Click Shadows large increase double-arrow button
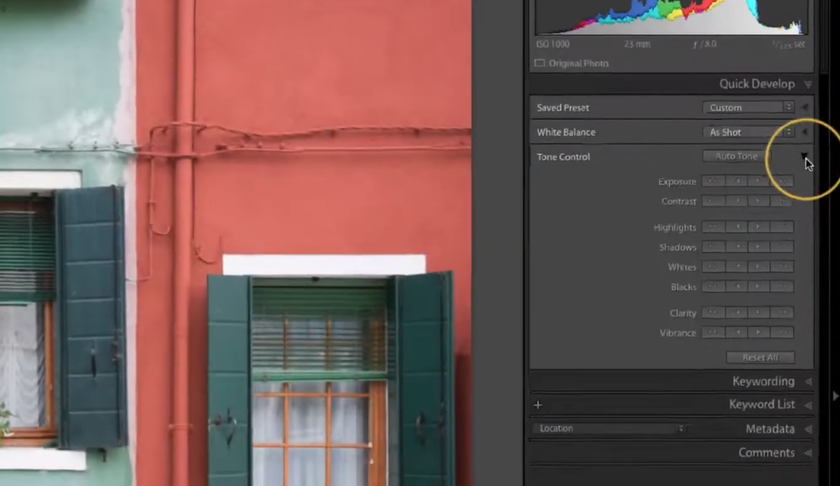This screenshot has width=840, height=486. click(782, 247)
